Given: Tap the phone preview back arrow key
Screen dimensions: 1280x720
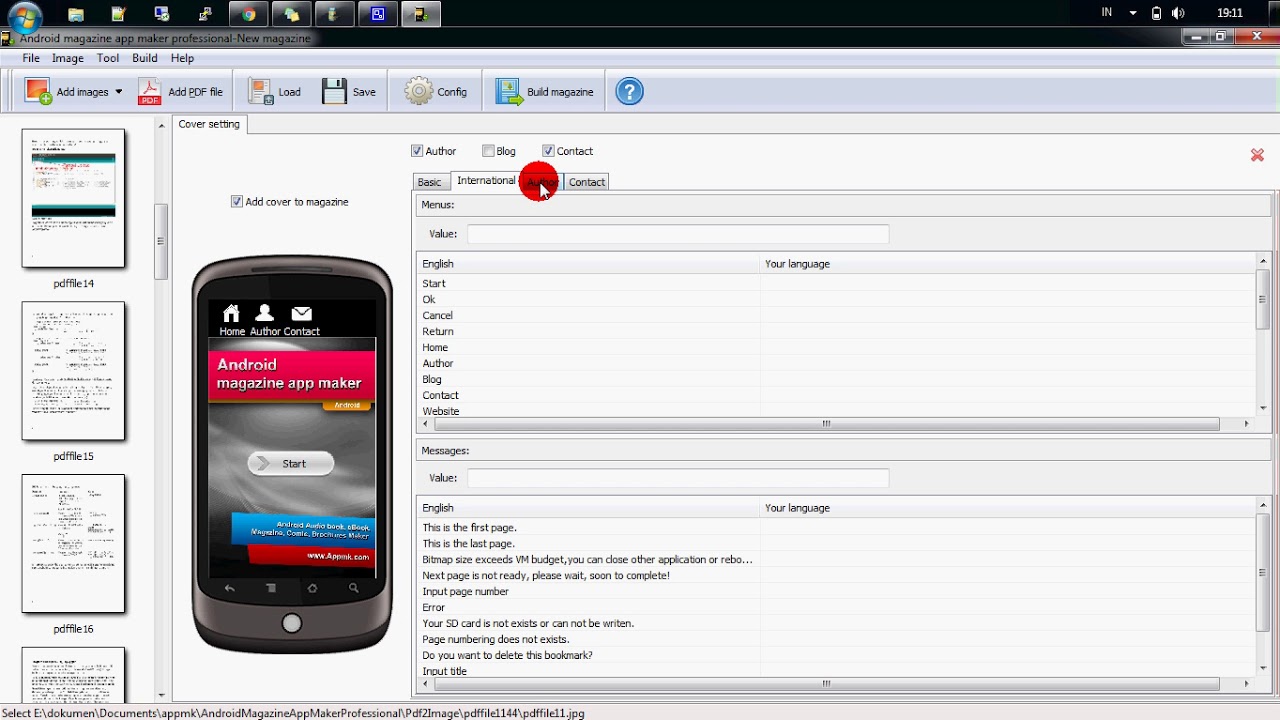Looking at the screenshot, I should [x=230, y=589].
